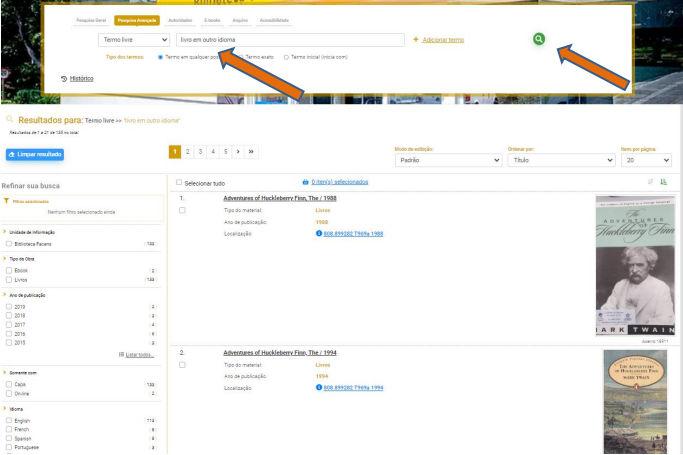Click the green search magnifier button
Viewport: 683px width, 455px height.
tap(539, 39)
